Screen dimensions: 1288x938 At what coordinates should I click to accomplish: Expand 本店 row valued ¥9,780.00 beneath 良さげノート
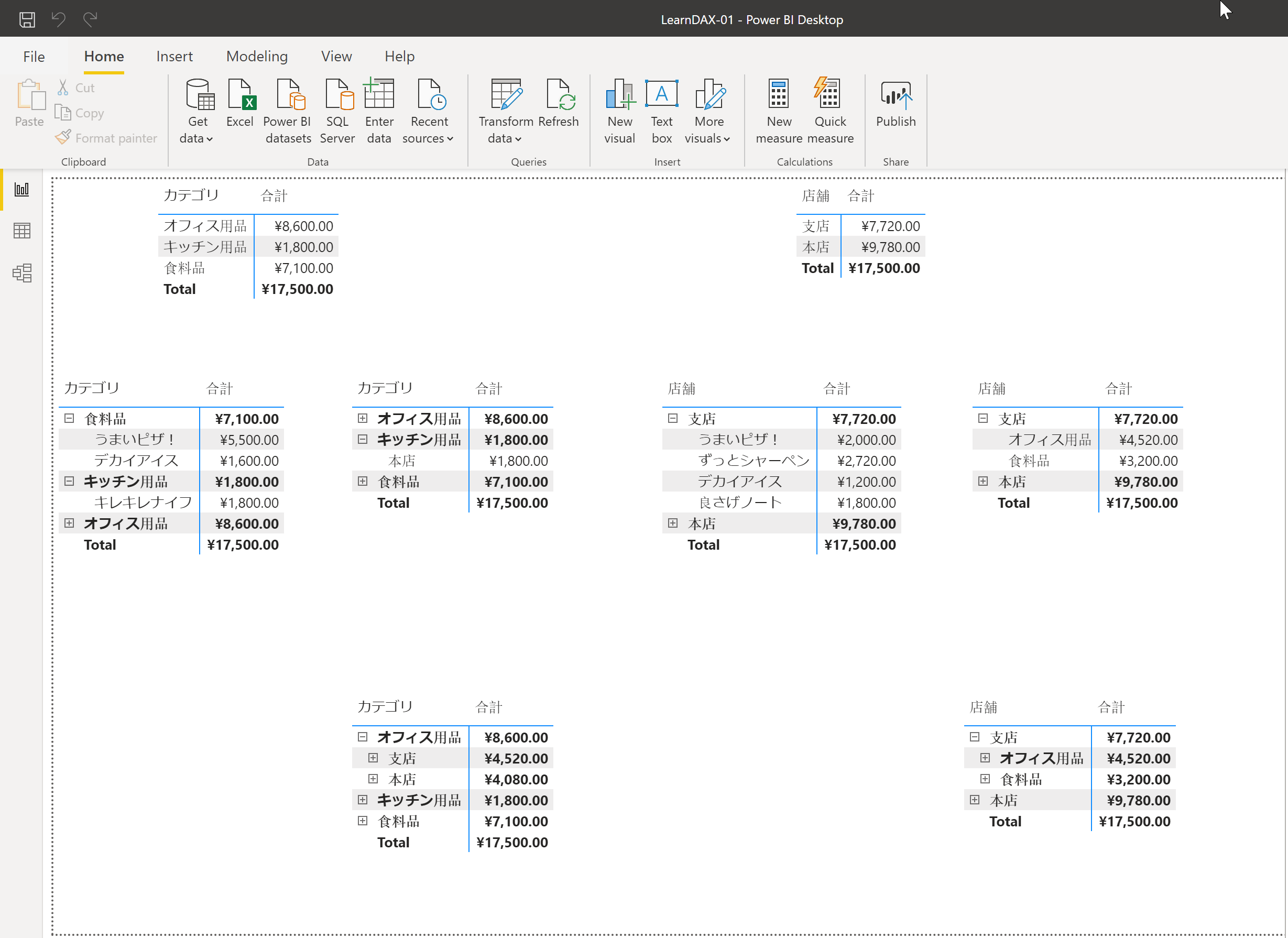pos(673,523)
